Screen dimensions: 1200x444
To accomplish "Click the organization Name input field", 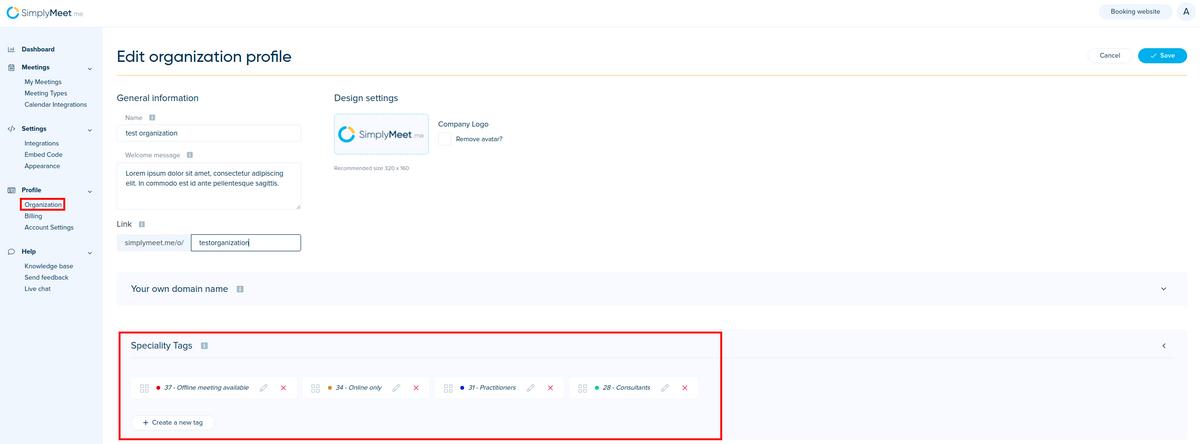I will point(210,133).
